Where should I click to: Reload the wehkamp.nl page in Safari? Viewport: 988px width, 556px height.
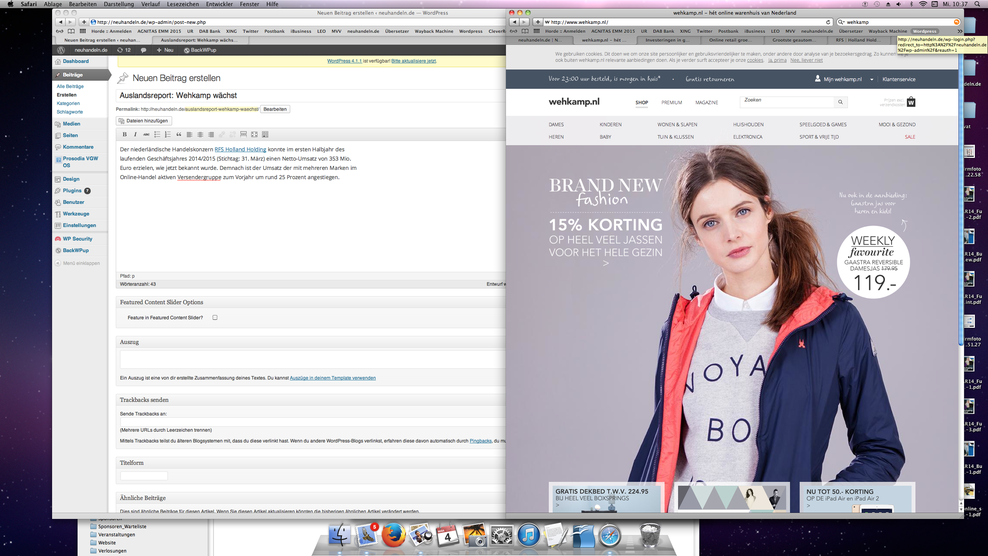pos(828,22)
